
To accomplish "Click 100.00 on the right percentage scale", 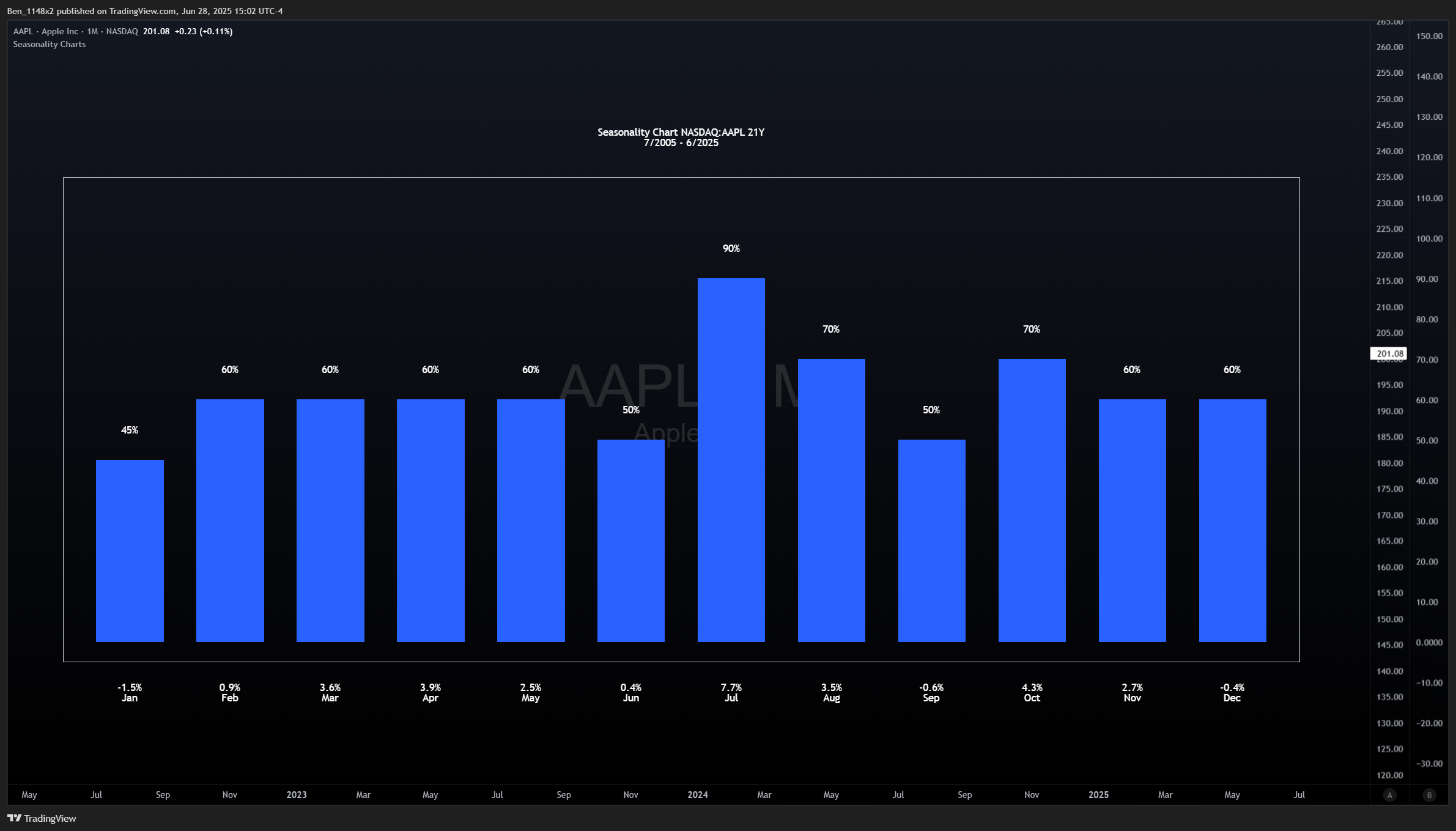I will click(1429, 238).
